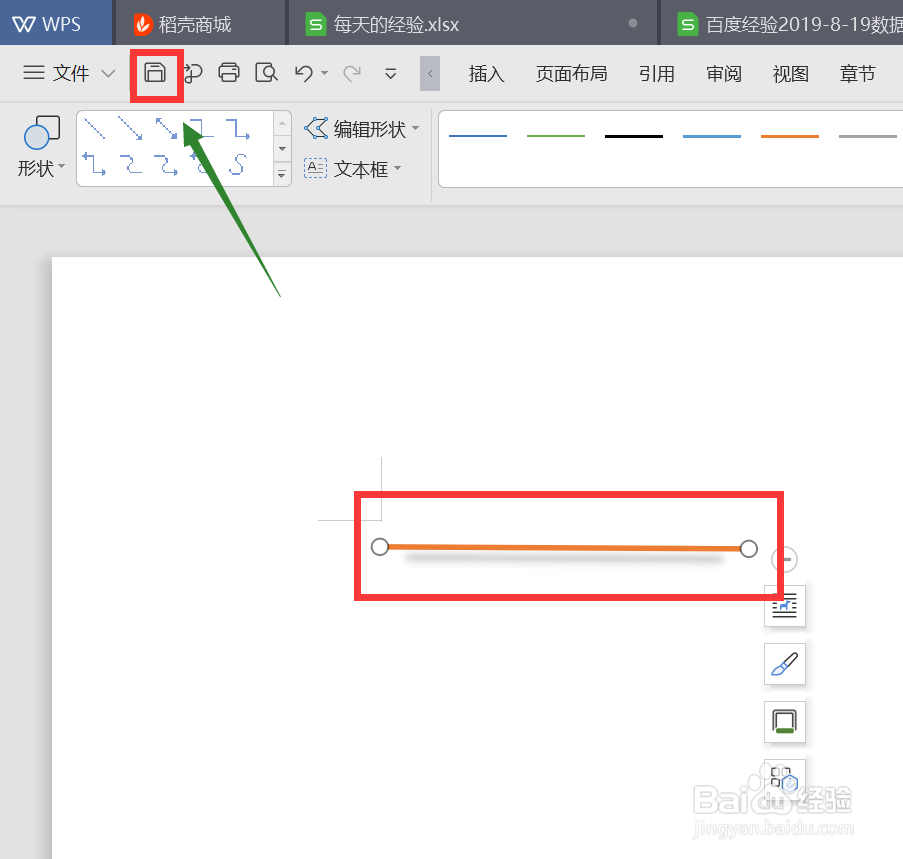Select the elbow double-arrow connector shape

[94, 164]
